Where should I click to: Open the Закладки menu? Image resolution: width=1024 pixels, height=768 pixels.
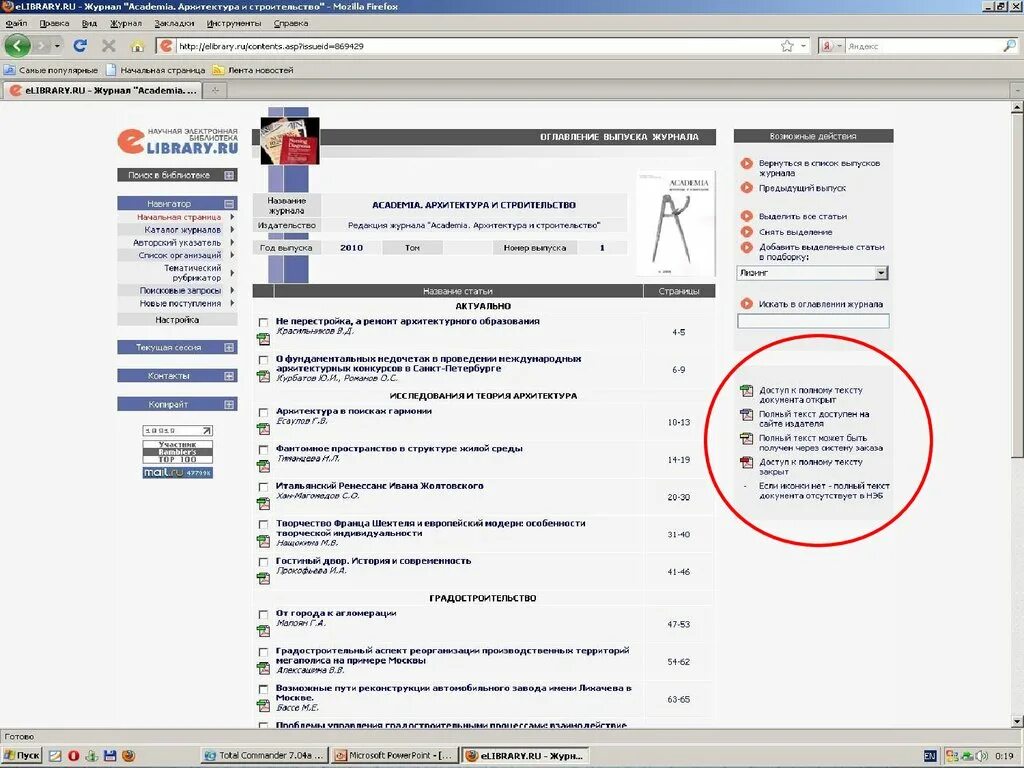click(x=174, y=23)
